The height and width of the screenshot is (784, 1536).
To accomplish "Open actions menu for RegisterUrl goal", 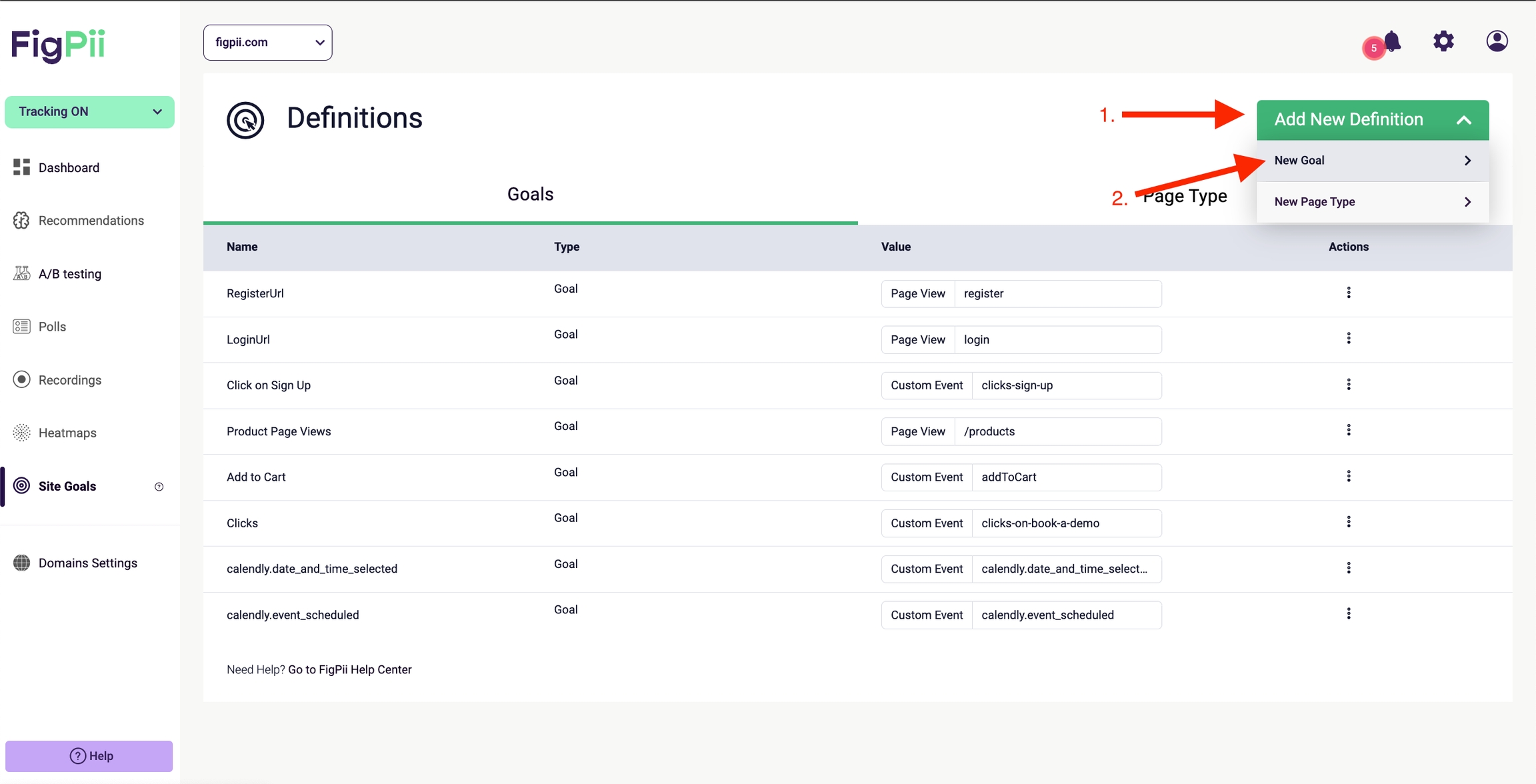I will [x=1349, y=293].
